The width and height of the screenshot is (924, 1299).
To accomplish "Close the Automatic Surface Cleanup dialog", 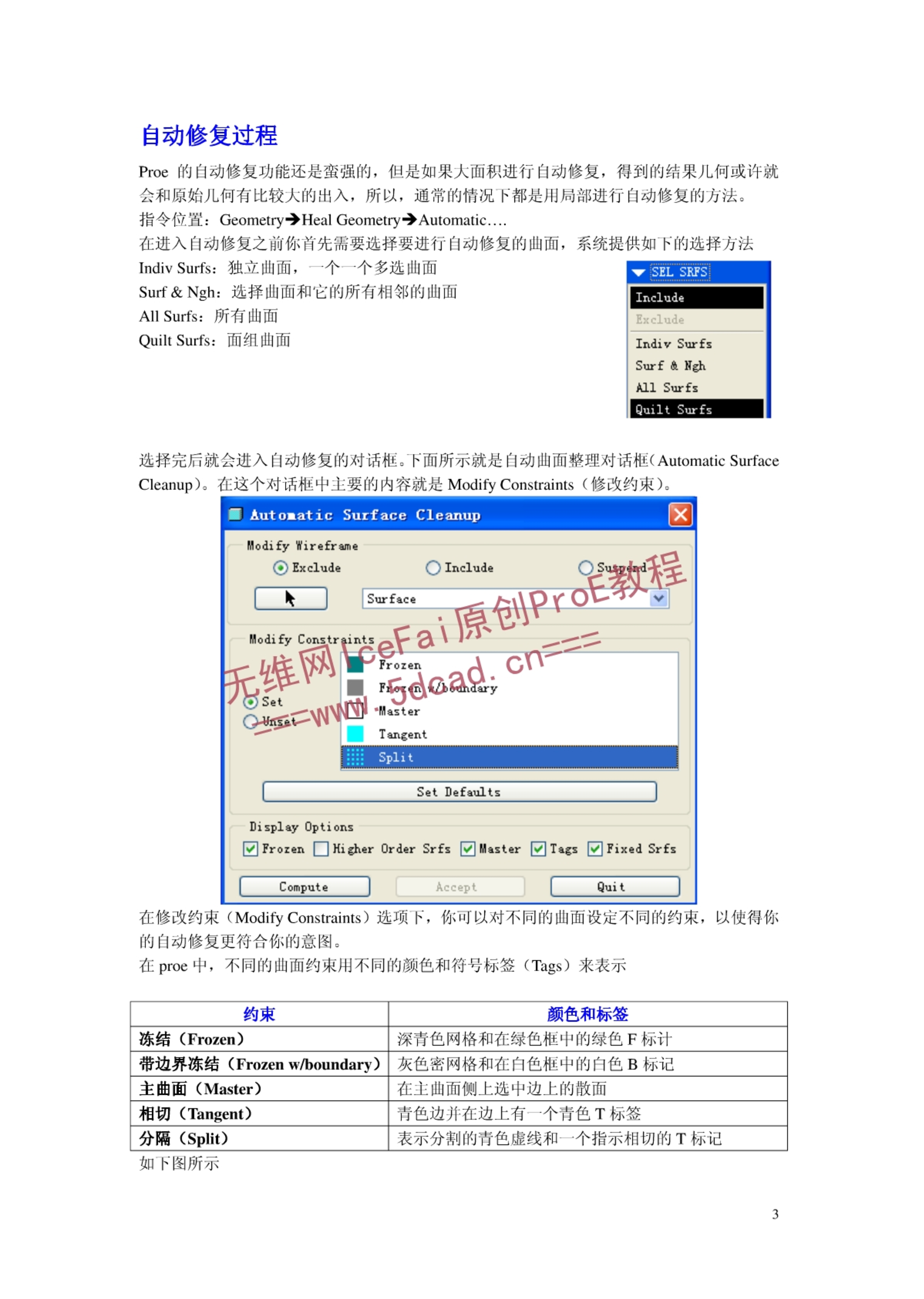I will [680, 514].
